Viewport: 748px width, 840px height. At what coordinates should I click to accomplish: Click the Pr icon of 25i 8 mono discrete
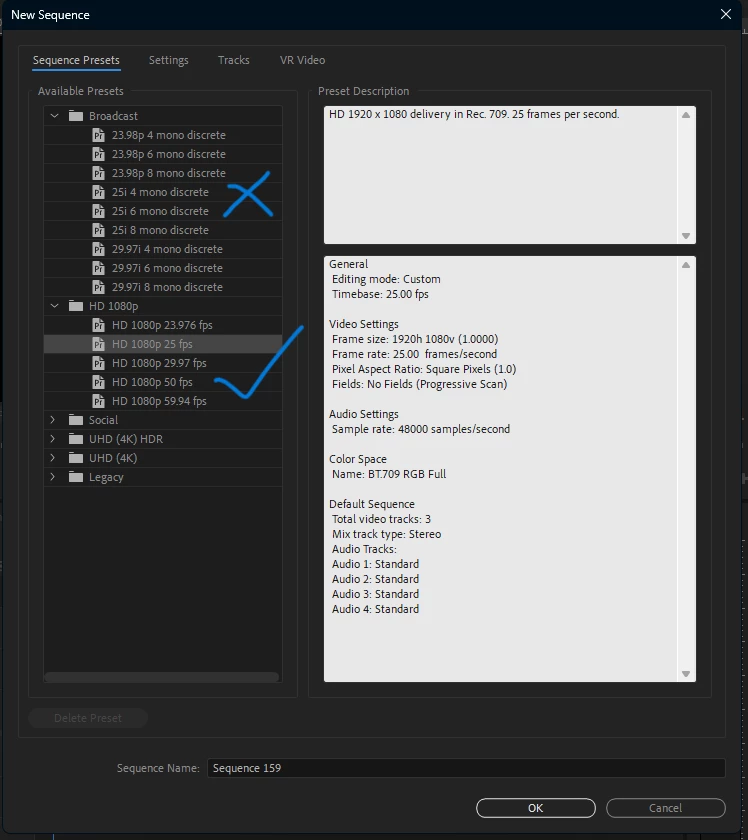pyautogui.click(x=99, y=230)
